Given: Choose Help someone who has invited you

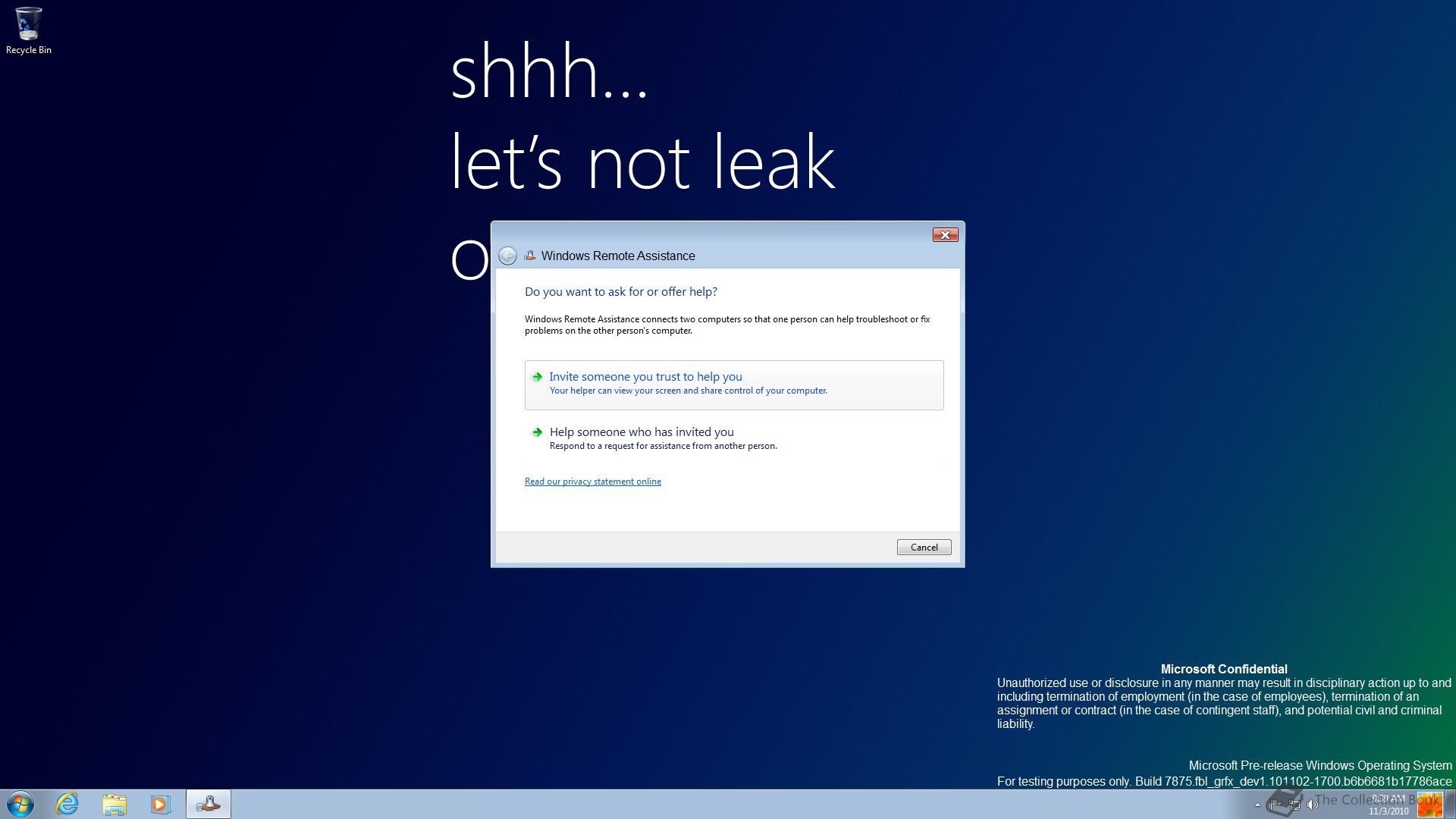Looking at the screenshot, I should coord(641,432).
